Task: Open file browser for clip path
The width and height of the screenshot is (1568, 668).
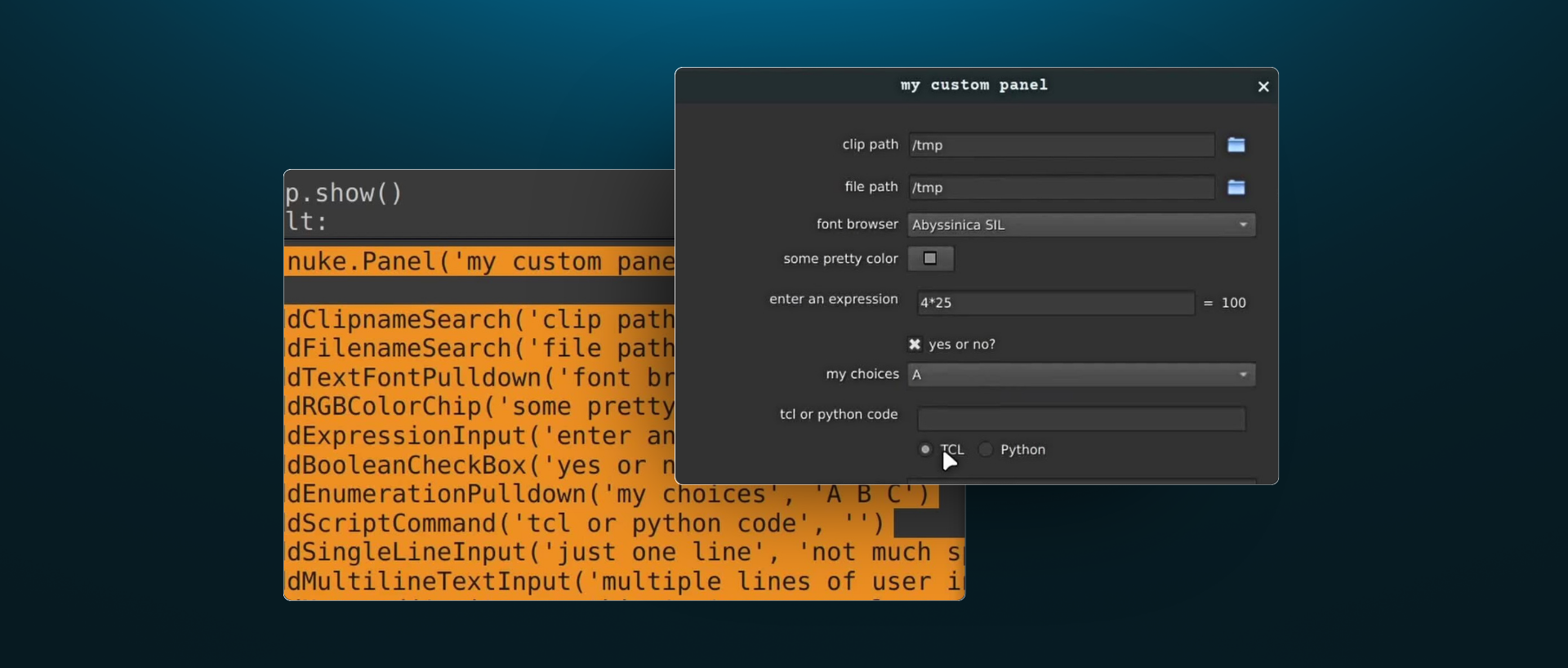Action: click(1236, 145)
